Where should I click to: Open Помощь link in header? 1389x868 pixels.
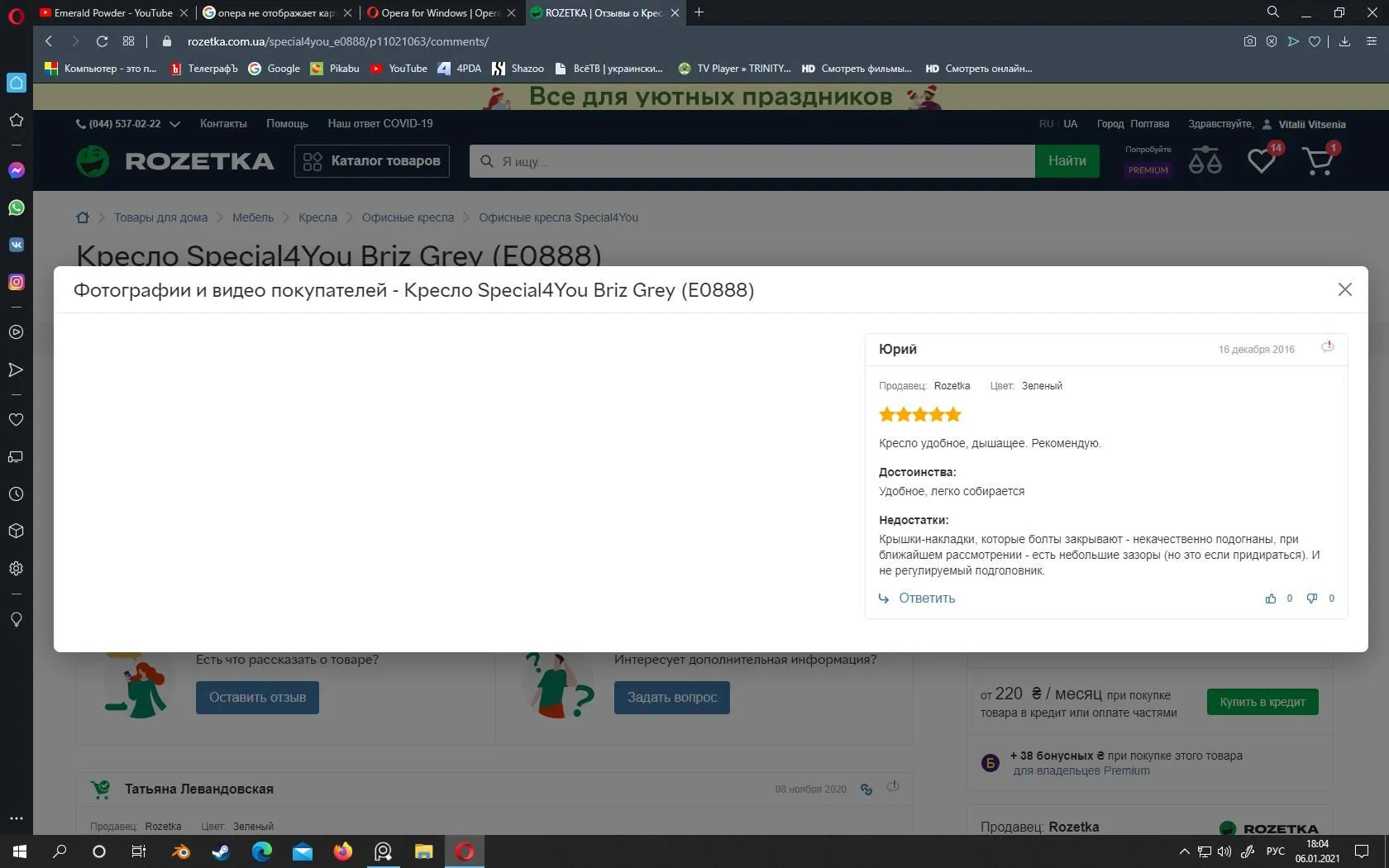point(287,124)
